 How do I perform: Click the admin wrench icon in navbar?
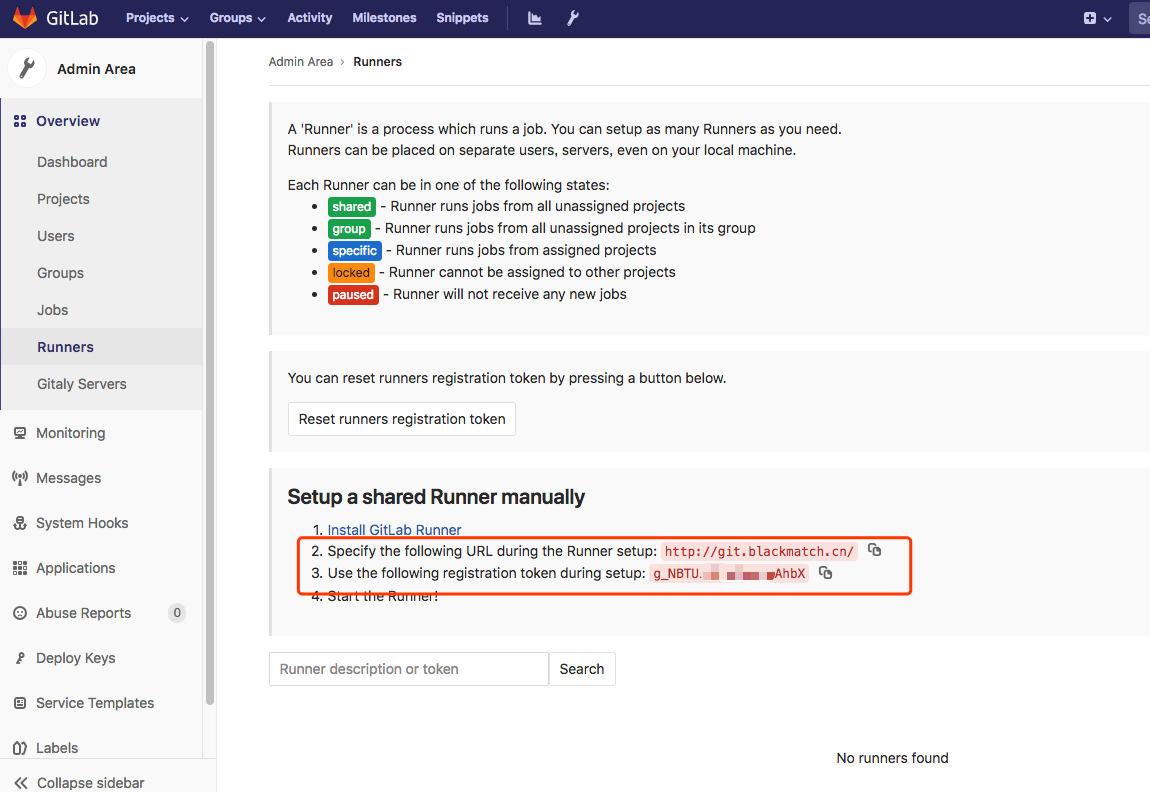pyautogui.click(x=573, y=18)
